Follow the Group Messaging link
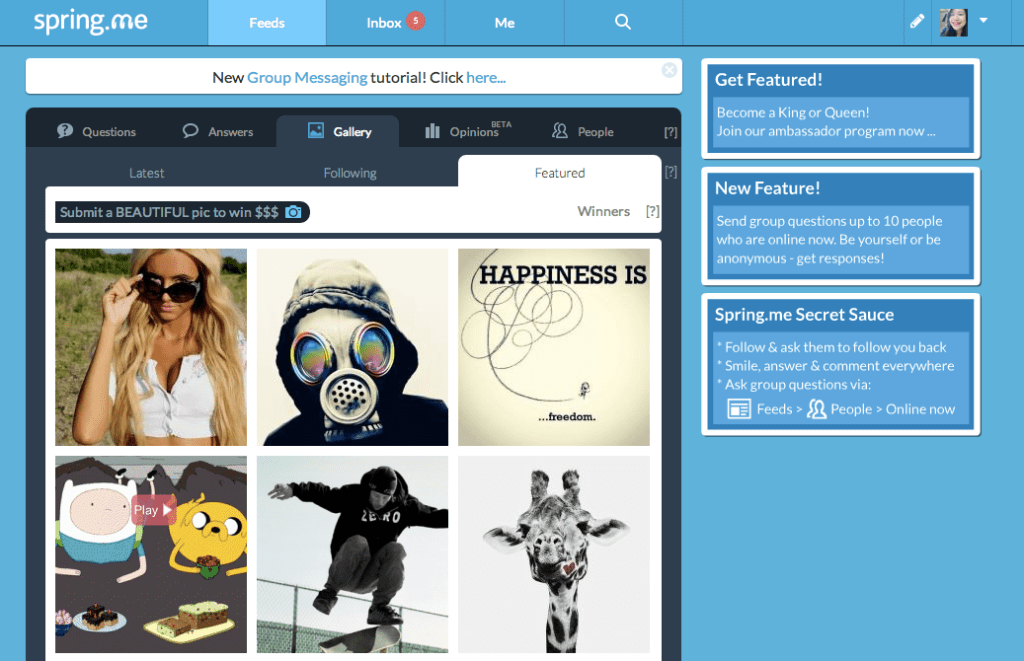This screenshot has height=661, width=1024. [308, 78]
